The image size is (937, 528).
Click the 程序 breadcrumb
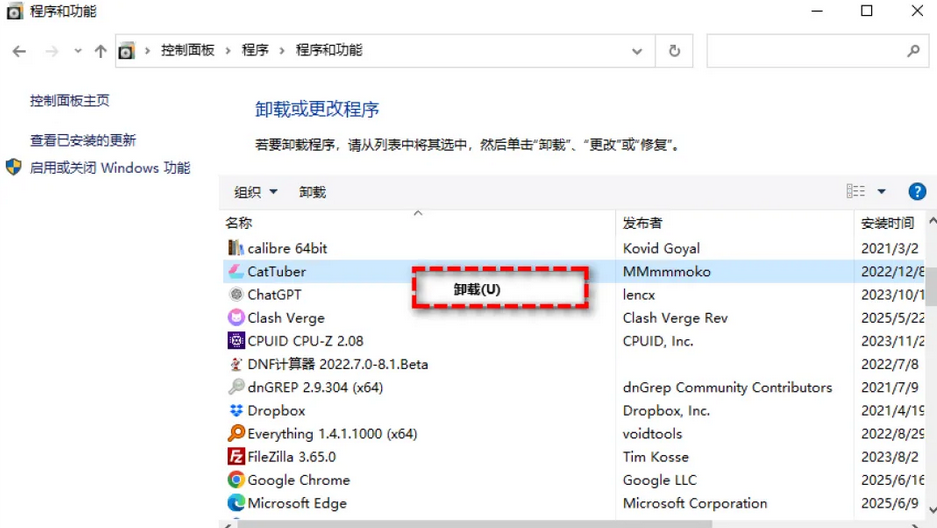(x=255, y=50)
